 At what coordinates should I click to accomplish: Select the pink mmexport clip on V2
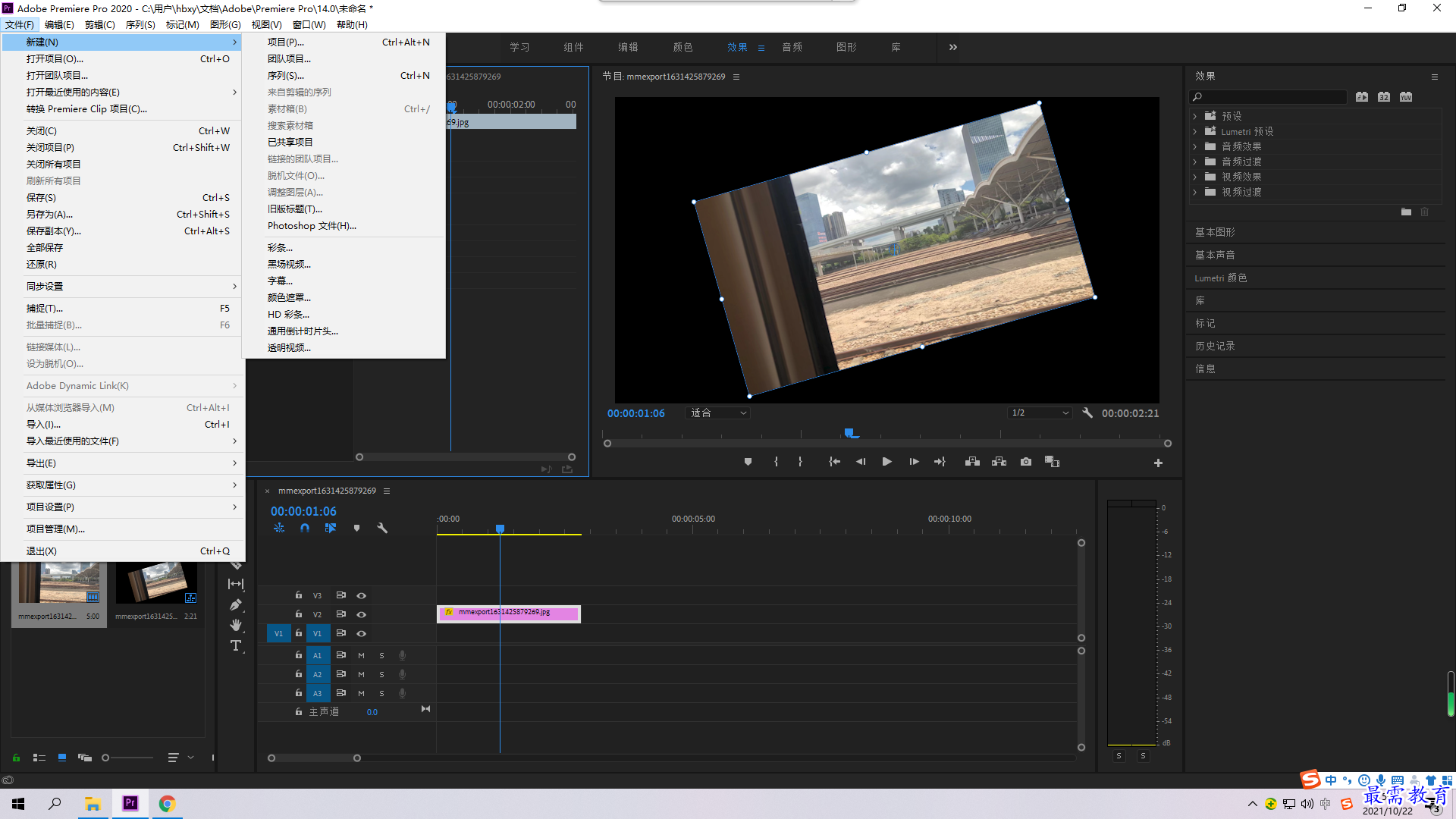click(509, 613)
